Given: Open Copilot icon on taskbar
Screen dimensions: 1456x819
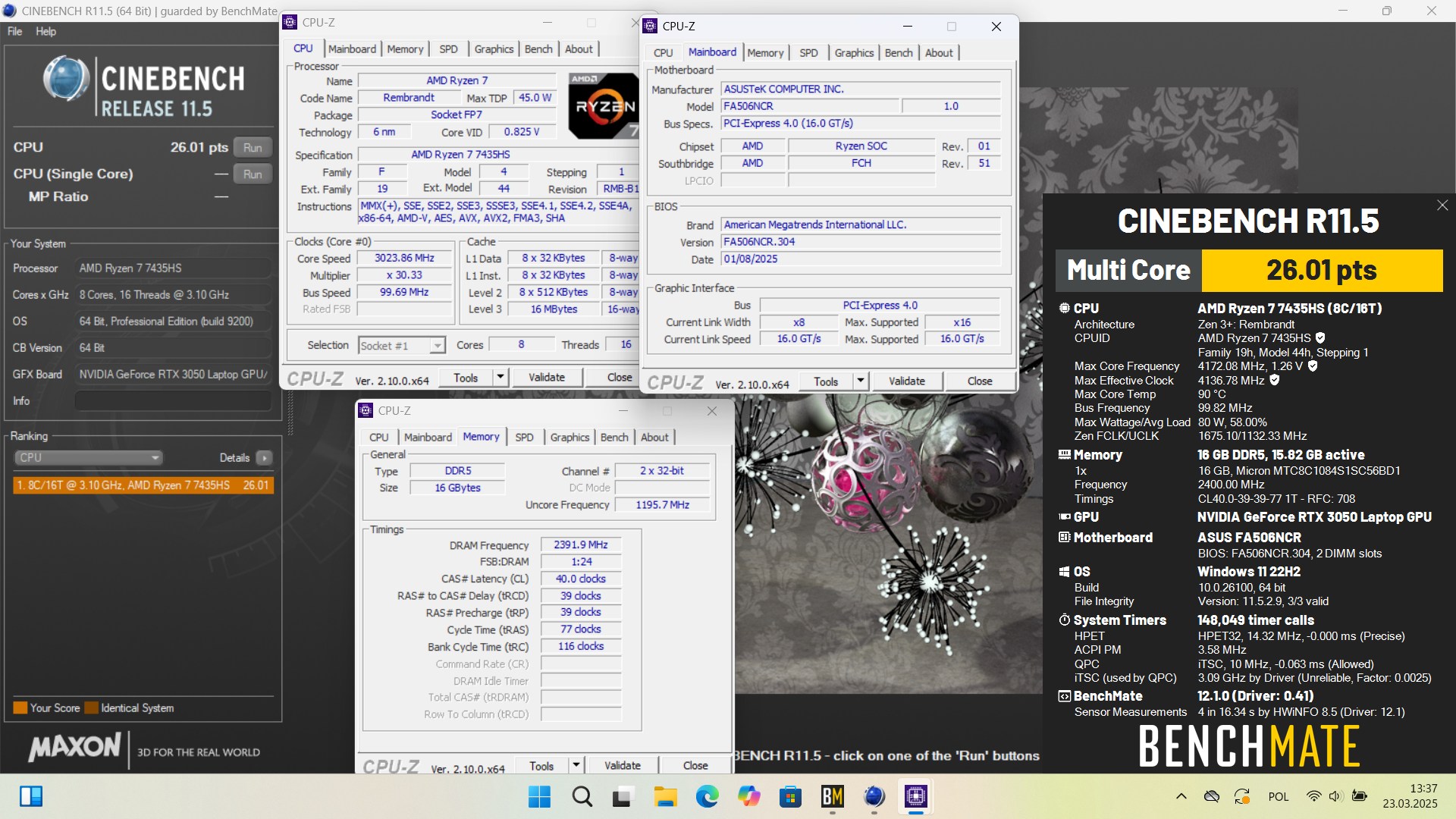Looking at the screenshot, I should pos(748,796).
